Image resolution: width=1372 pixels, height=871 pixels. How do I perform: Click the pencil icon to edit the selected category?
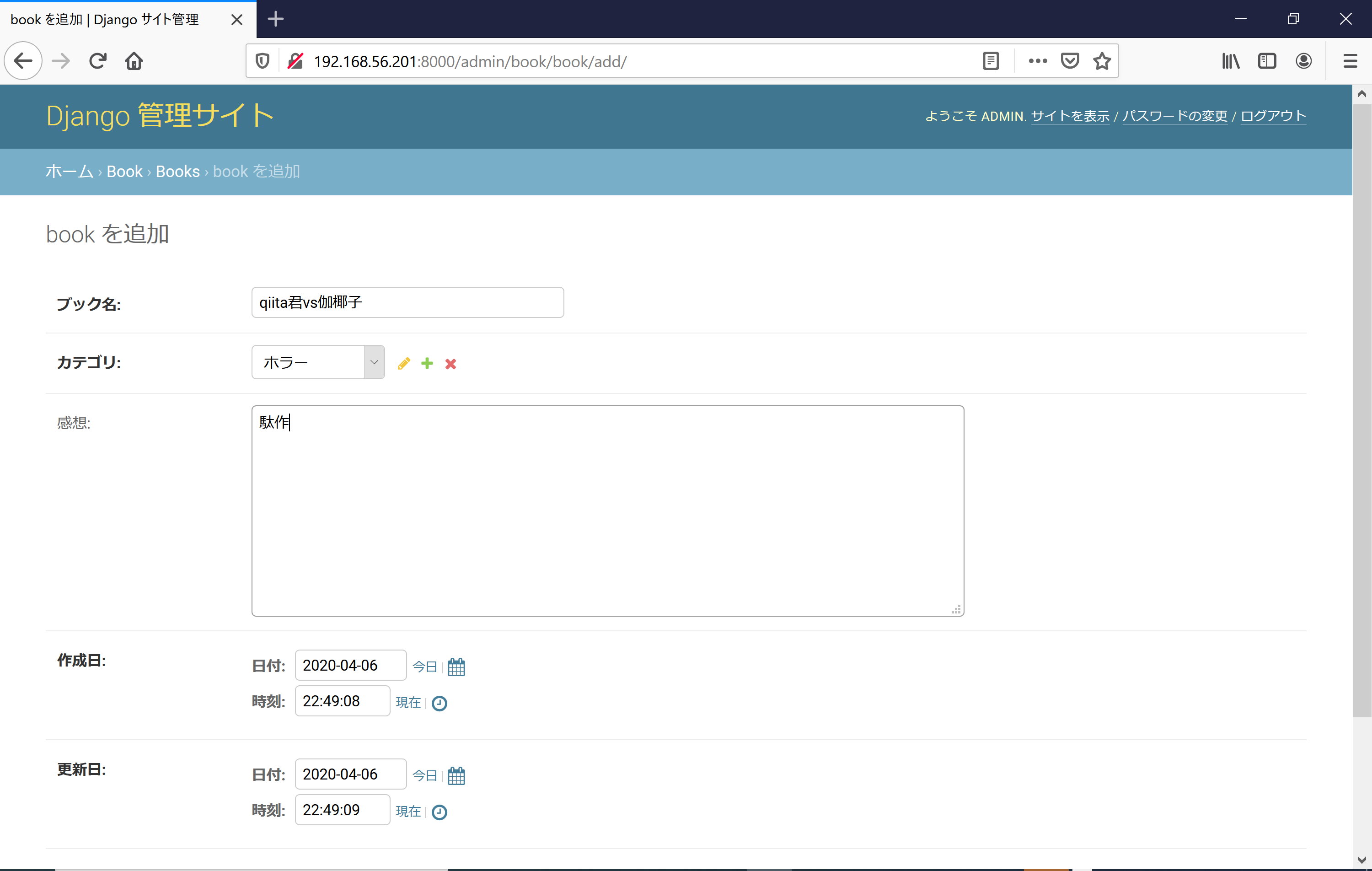404,363
